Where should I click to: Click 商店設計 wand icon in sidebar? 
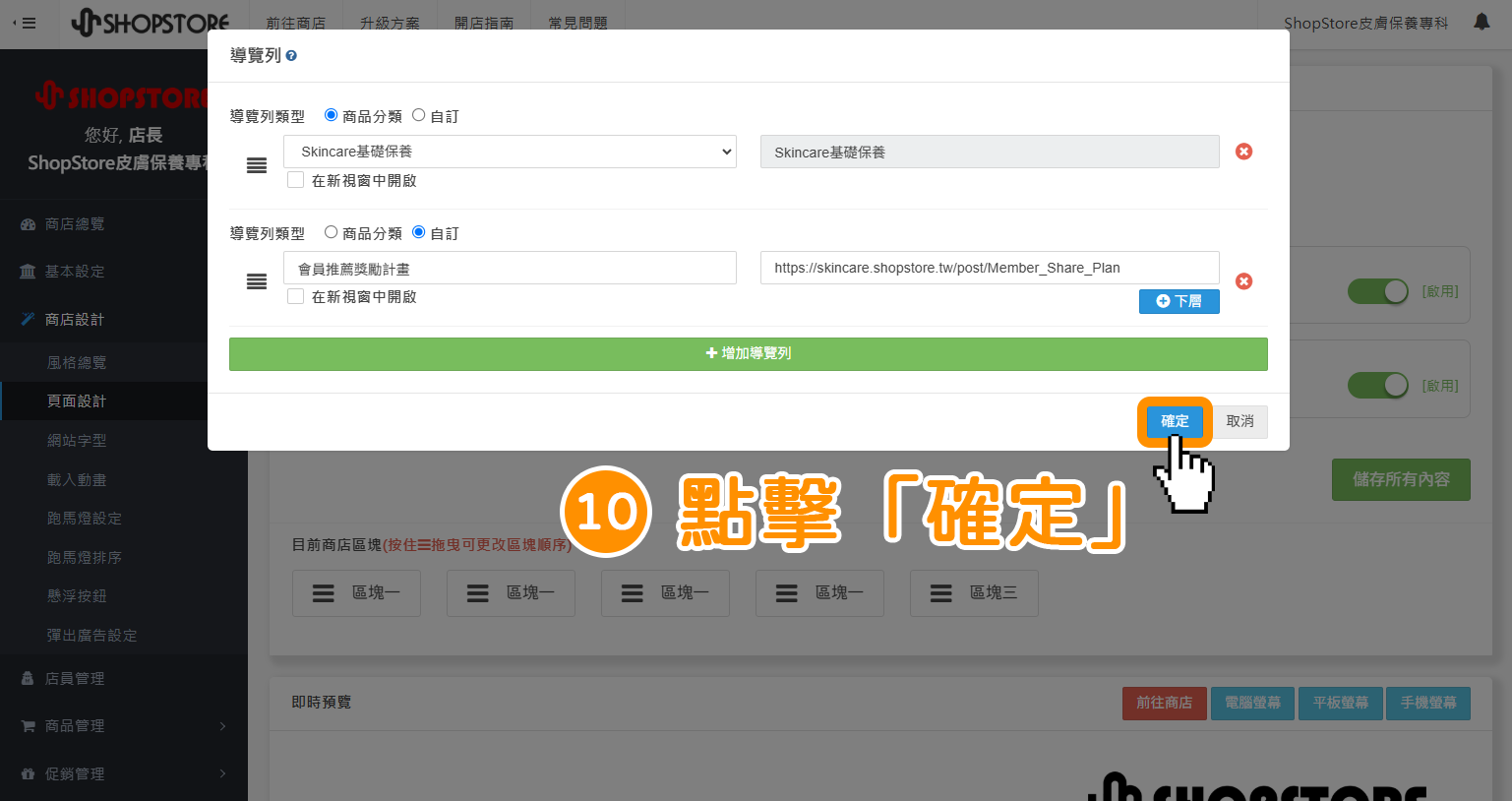28,319
